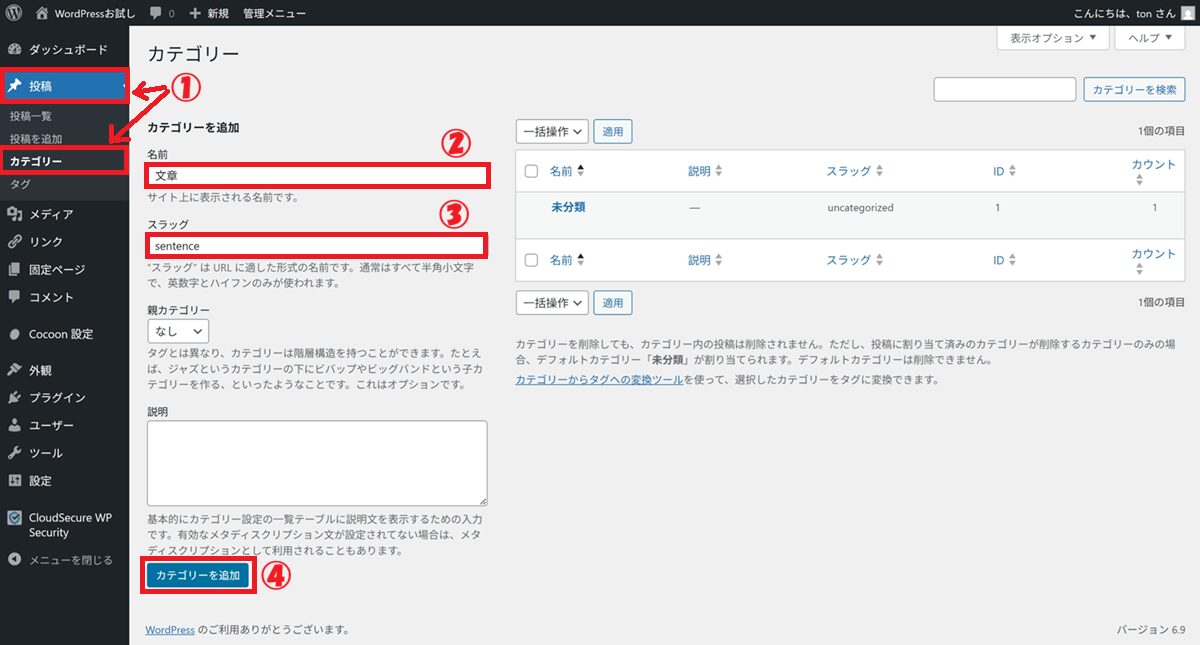Viewport: 1200px width, 645px height.
Task: Open CloudSecure WP Security shield icon
Action: (14, 518)
